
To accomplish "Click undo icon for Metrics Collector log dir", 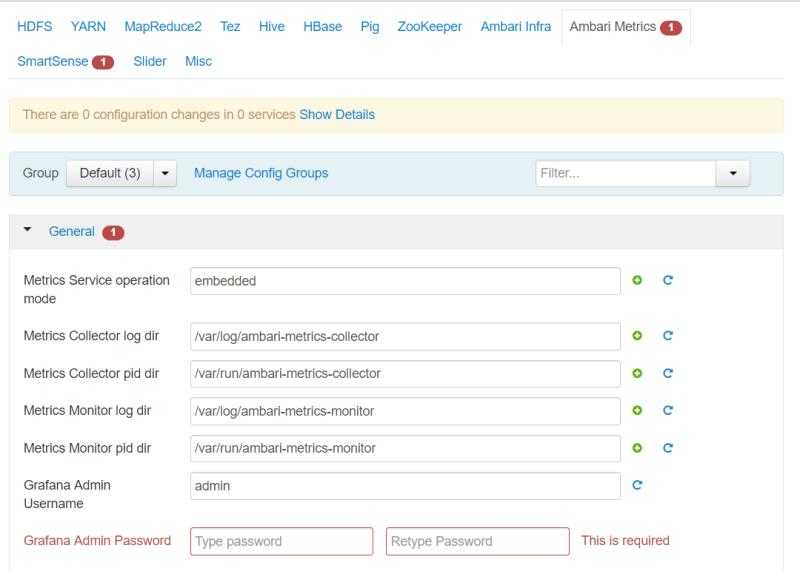I will (667, 335).
